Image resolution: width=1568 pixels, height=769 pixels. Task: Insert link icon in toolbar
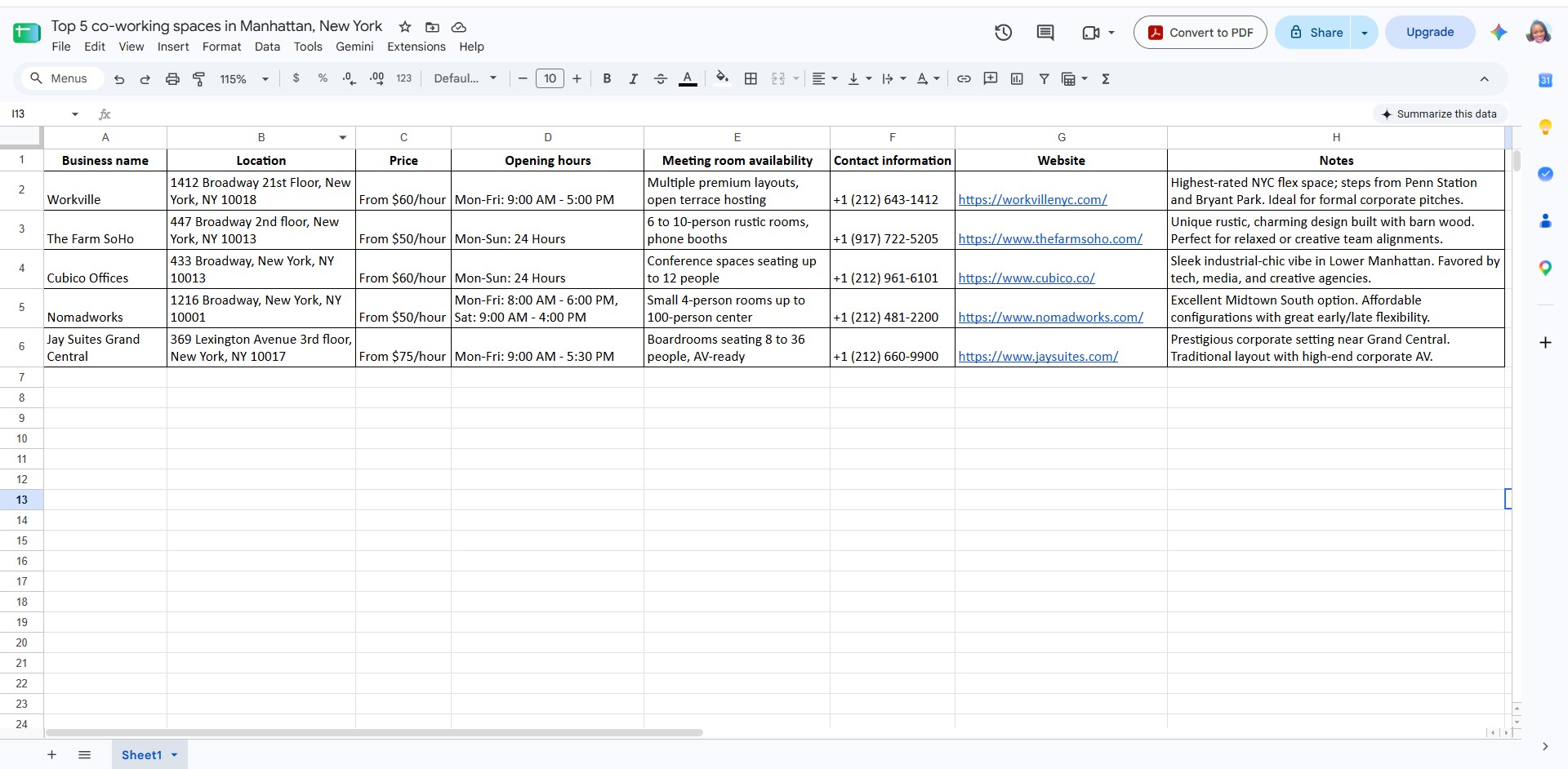964,78
